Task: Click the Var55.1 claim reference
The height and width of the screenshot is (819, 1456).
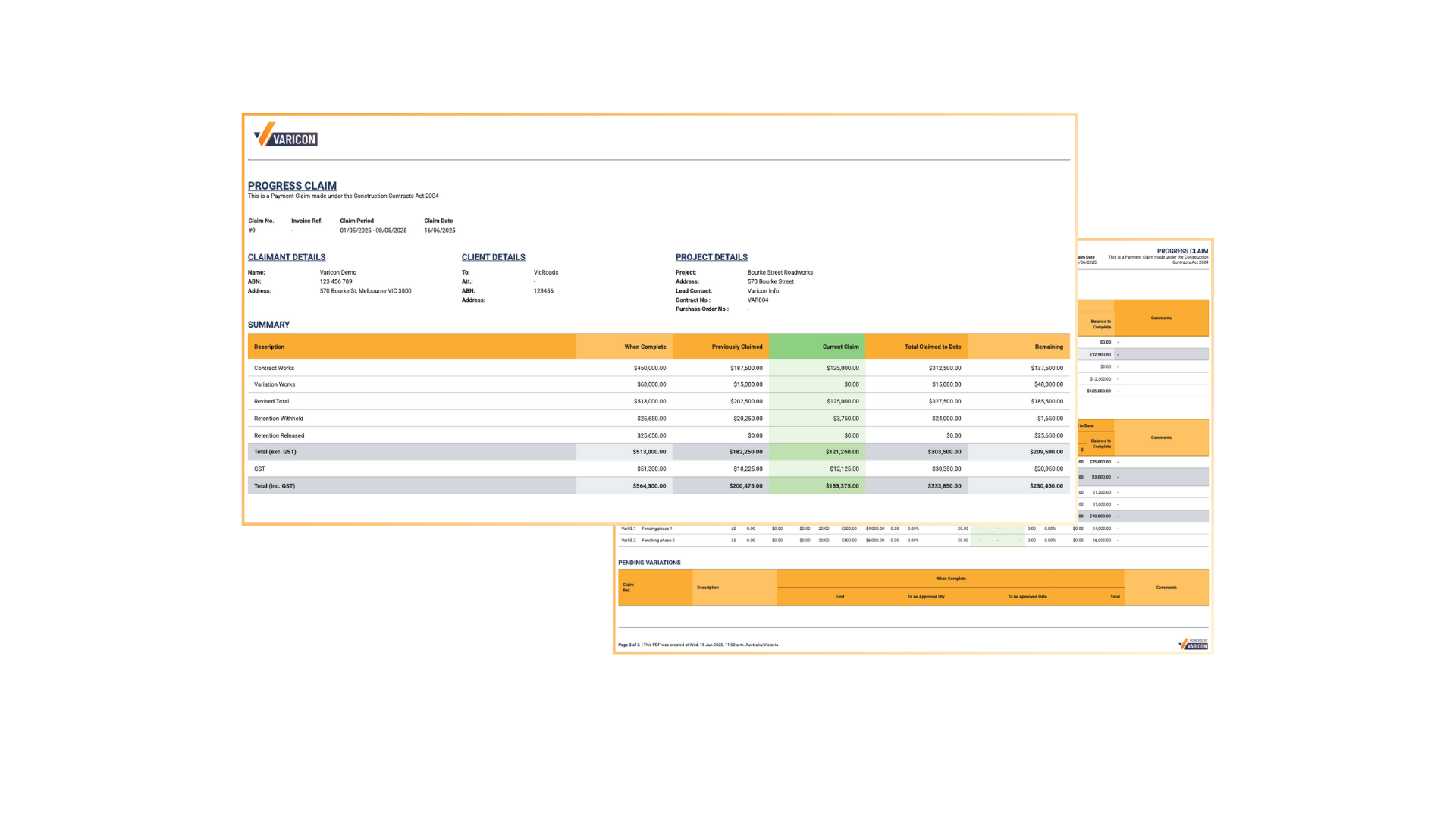Action: point(629,529)
